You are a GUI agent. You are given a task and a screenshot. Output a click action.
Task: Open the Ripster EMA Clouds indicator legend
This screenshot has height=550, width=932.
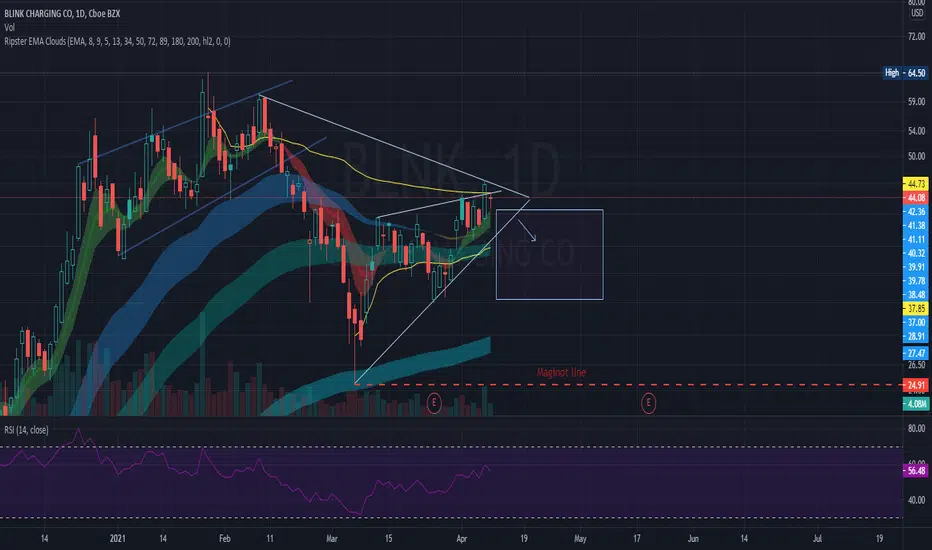pyautogui.click(x=117, y=42)
